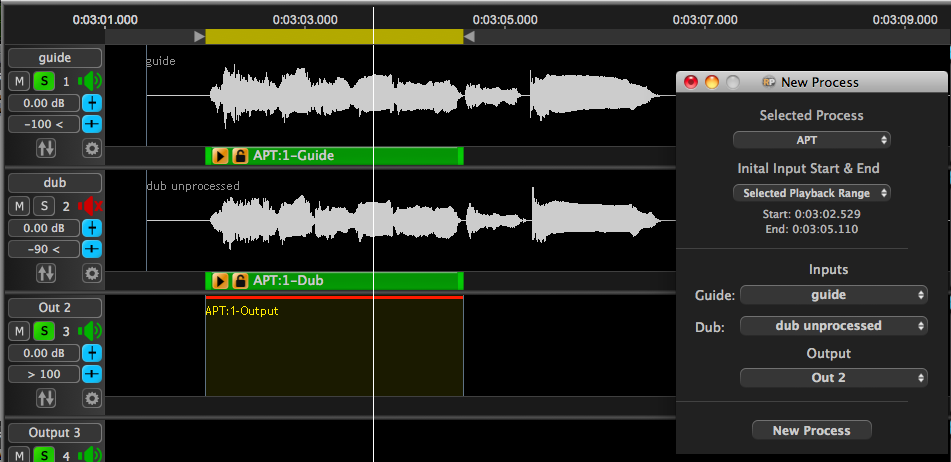Toggle solo on the Output 3 track
This screenshot has height=462, width=951.
click(44, 455)
